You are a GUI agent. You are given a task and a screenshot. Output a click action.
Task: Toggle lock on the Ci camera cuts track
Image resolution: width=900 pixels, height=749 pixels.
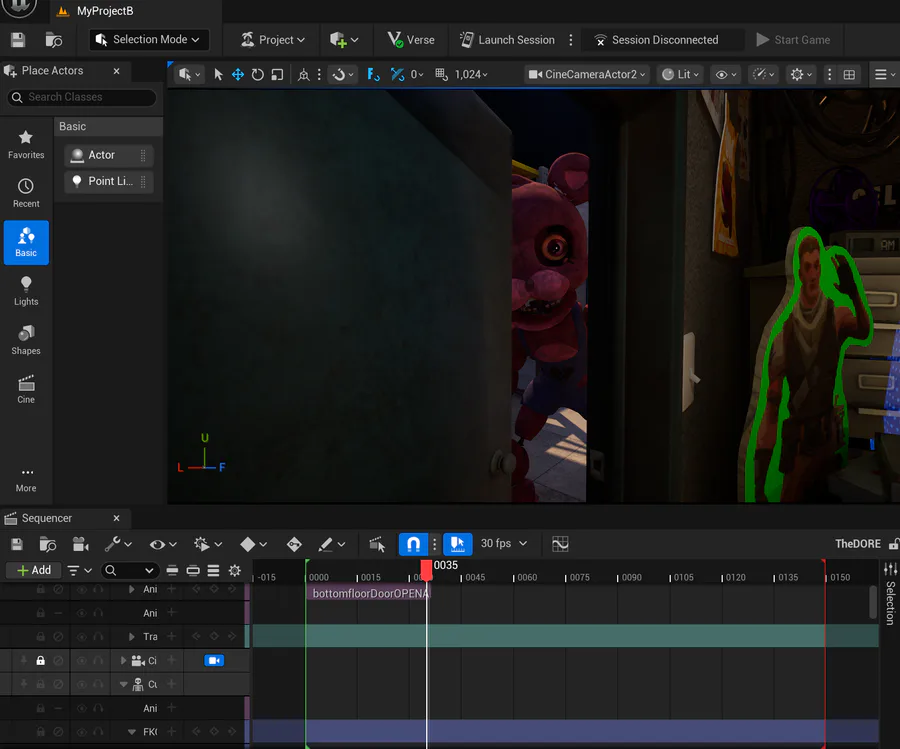40,661
